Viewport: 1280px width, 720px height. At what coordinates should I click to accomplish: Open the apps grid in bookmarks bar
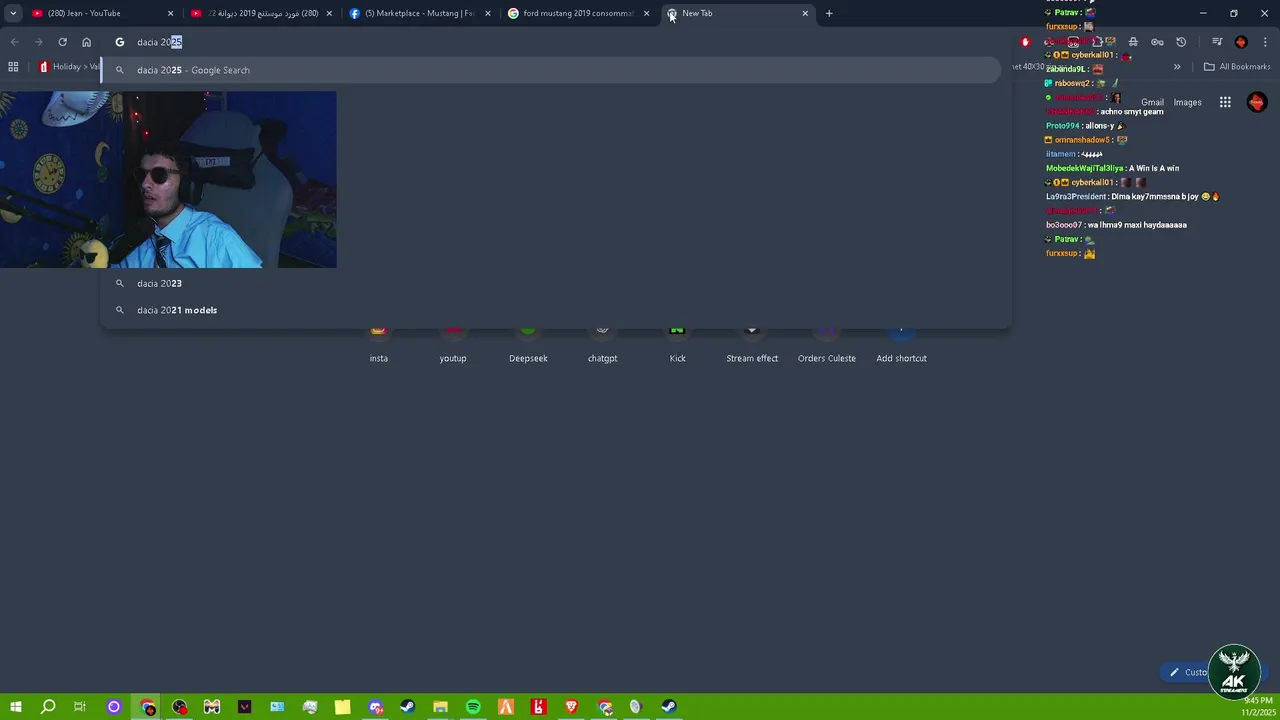pos(13,67)
